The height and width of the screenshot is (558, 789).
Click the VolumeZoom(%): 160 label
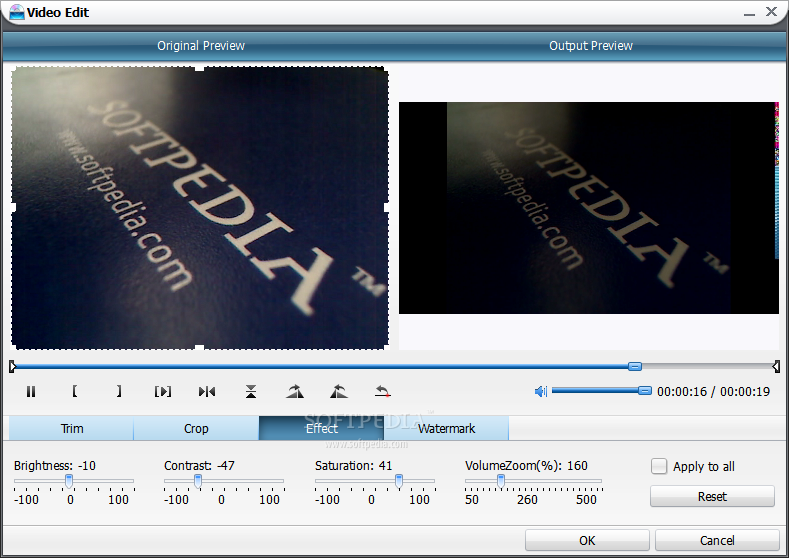[x=526, y=465]
